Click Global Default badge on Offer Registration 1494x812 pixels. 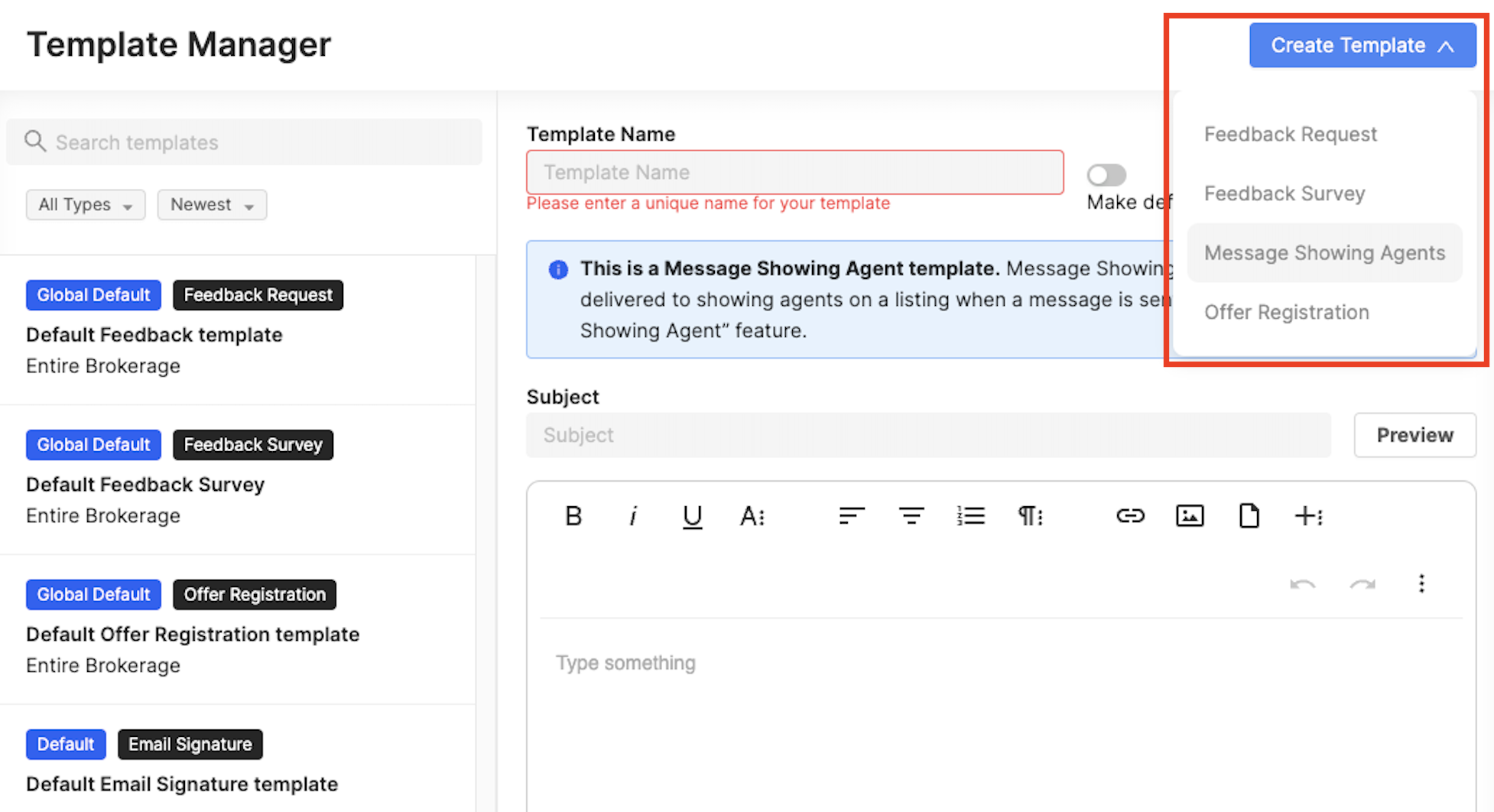pyautogui.click(x=93, y=595)
